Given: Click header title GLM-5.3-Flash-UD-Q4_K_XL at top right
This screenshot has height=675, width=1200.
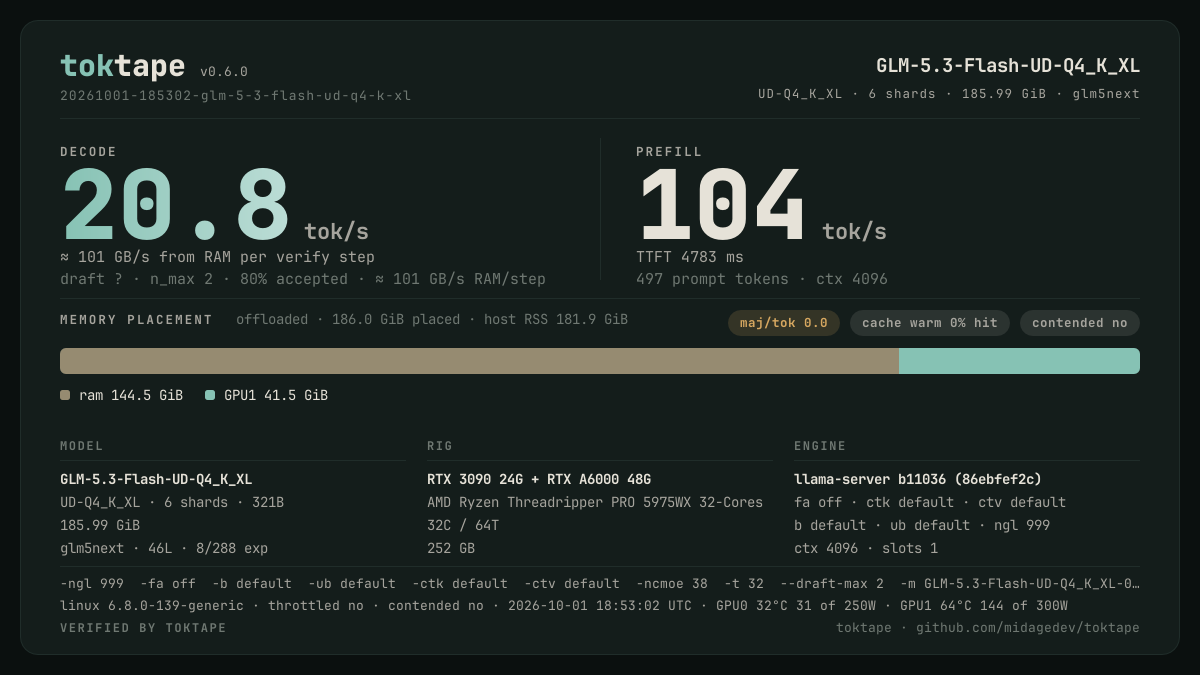Looking at the screenshot, I should tap(1008, 66).
